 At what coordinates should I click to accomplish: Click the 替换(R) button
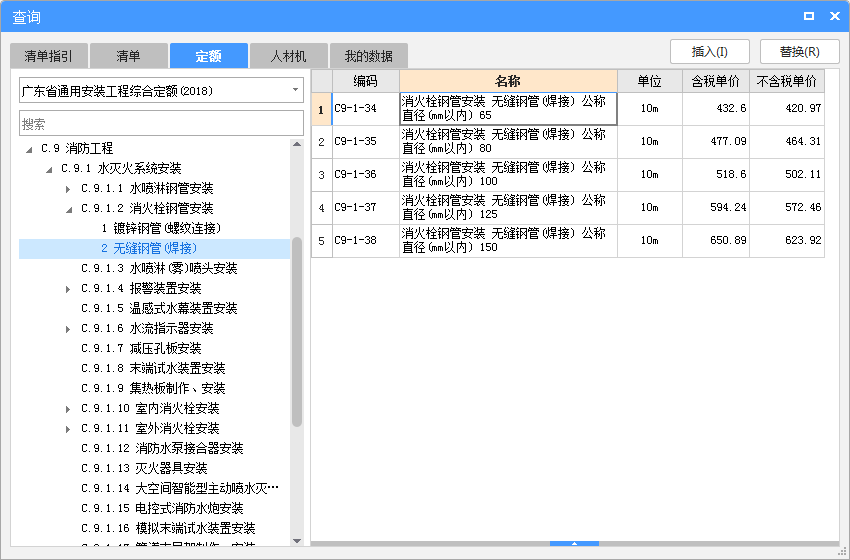pyautogui.click(x=800, y=52)
